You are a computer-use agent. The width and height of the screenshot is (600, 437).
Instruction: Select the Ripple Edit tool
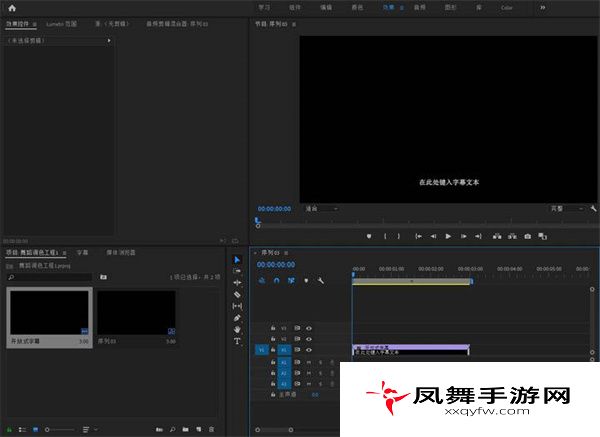pos(237,283)
